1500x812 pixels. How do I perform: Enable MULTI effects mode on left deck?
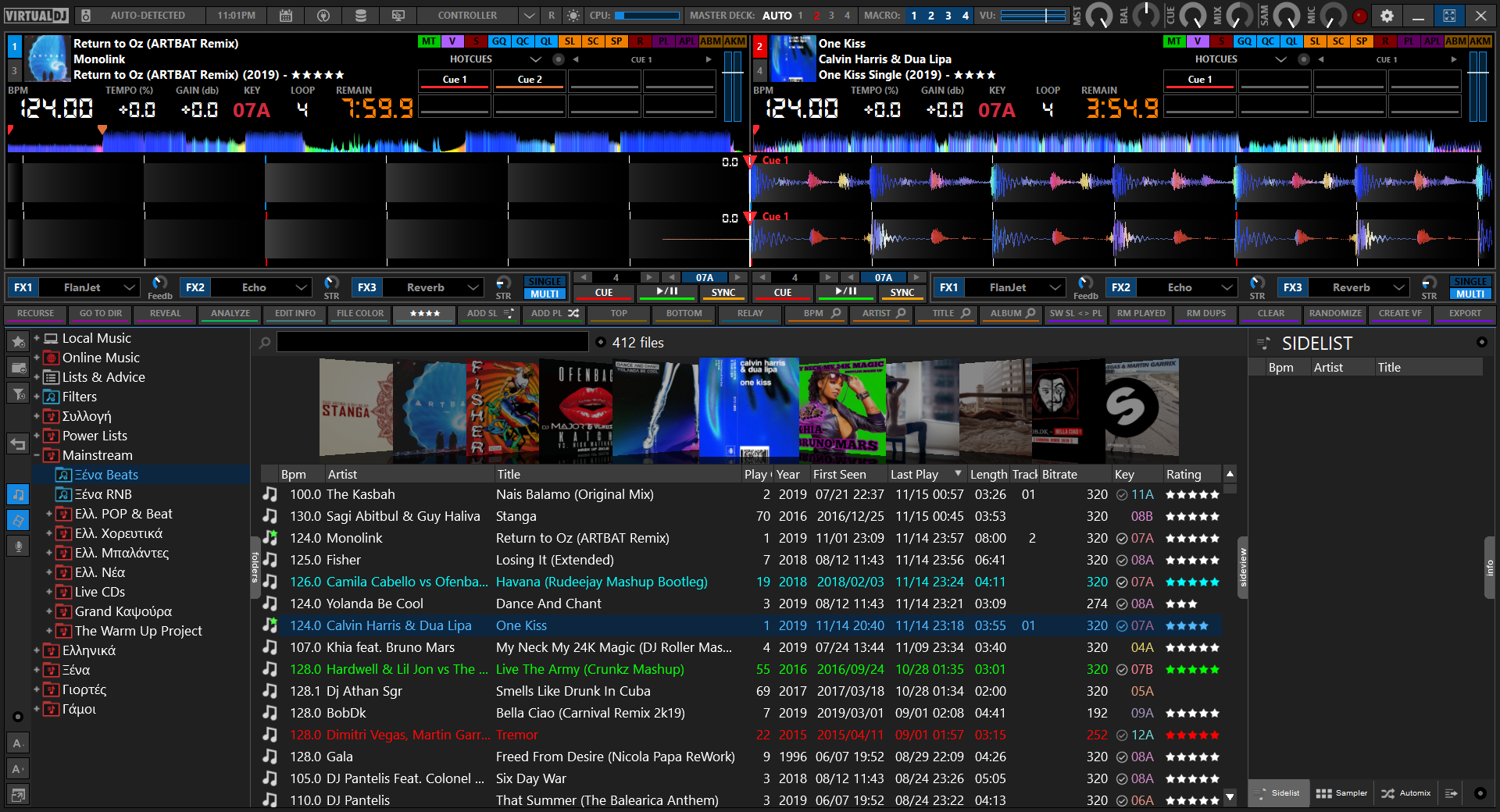(x=545, y=294)
